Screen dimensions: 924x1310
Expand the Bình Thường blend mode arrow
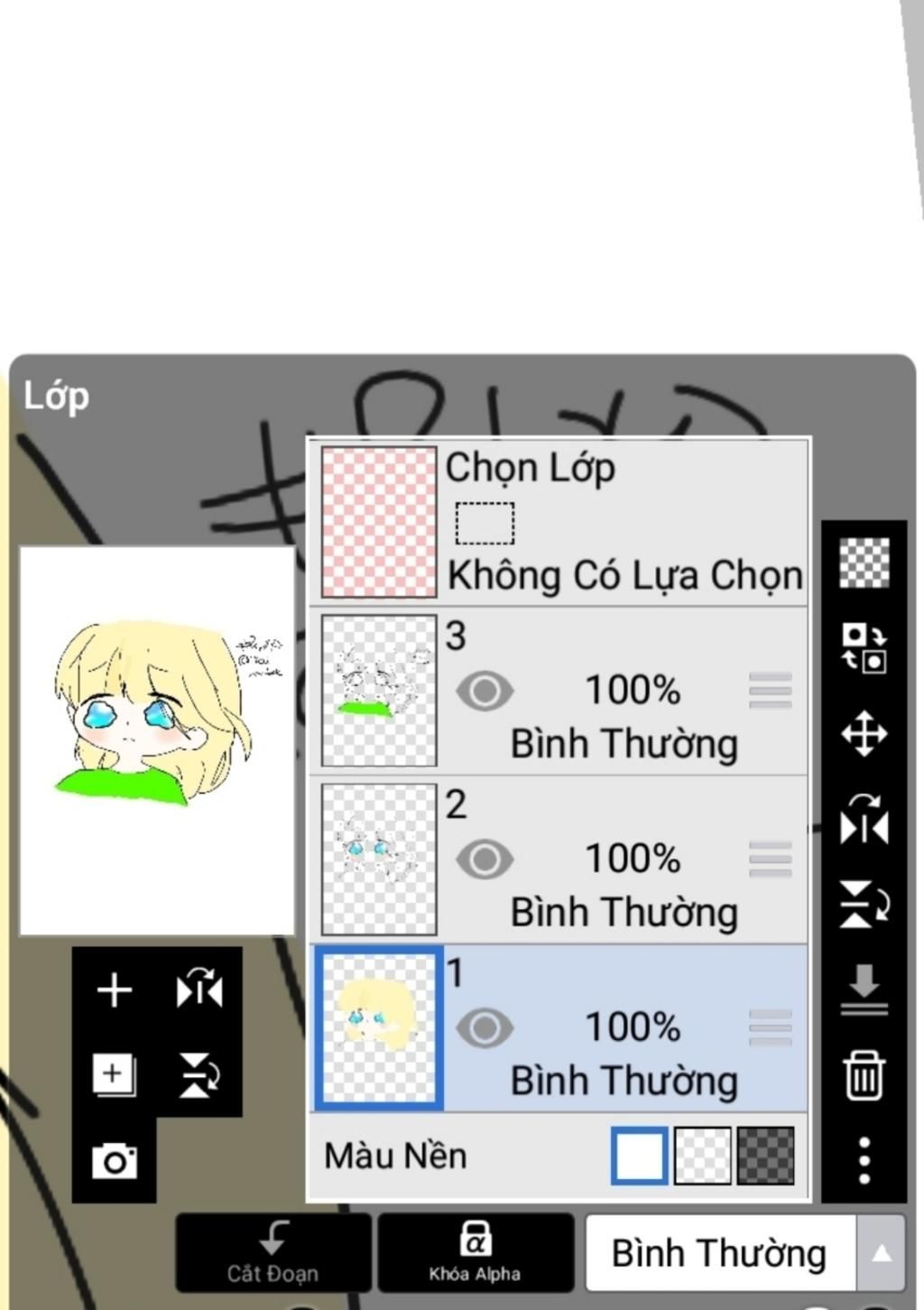(881, 1253)
